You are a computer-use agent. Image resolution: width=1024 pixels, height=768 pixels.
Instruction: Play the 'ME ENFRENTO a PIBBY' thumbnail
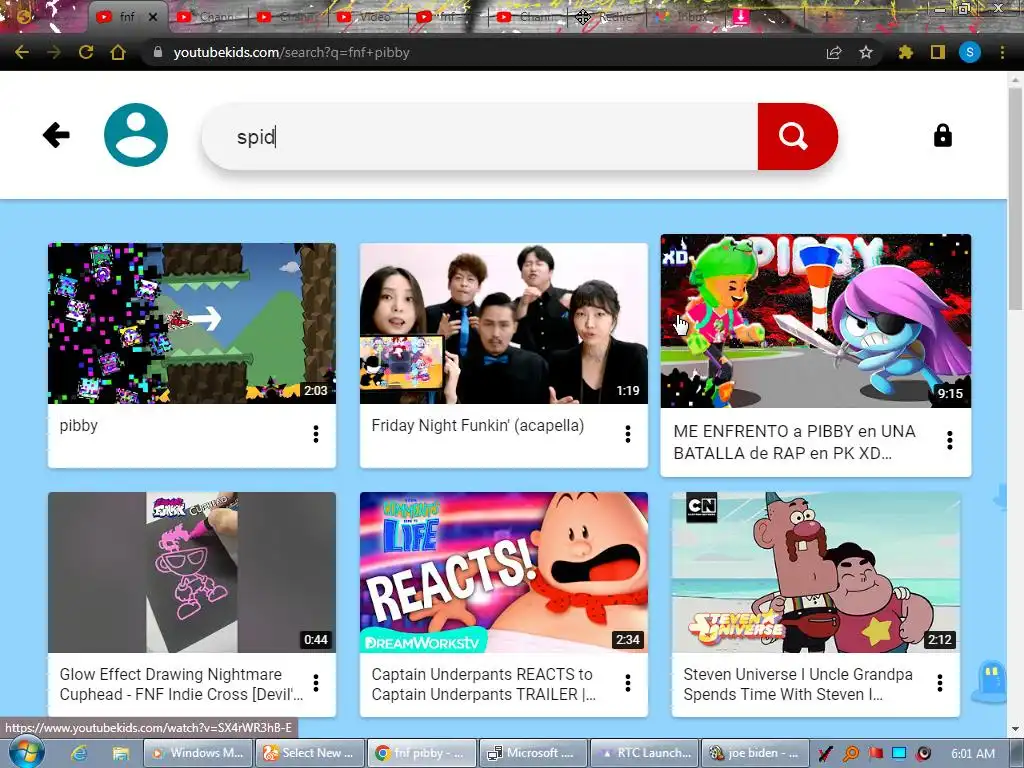(x=816, y=321)
